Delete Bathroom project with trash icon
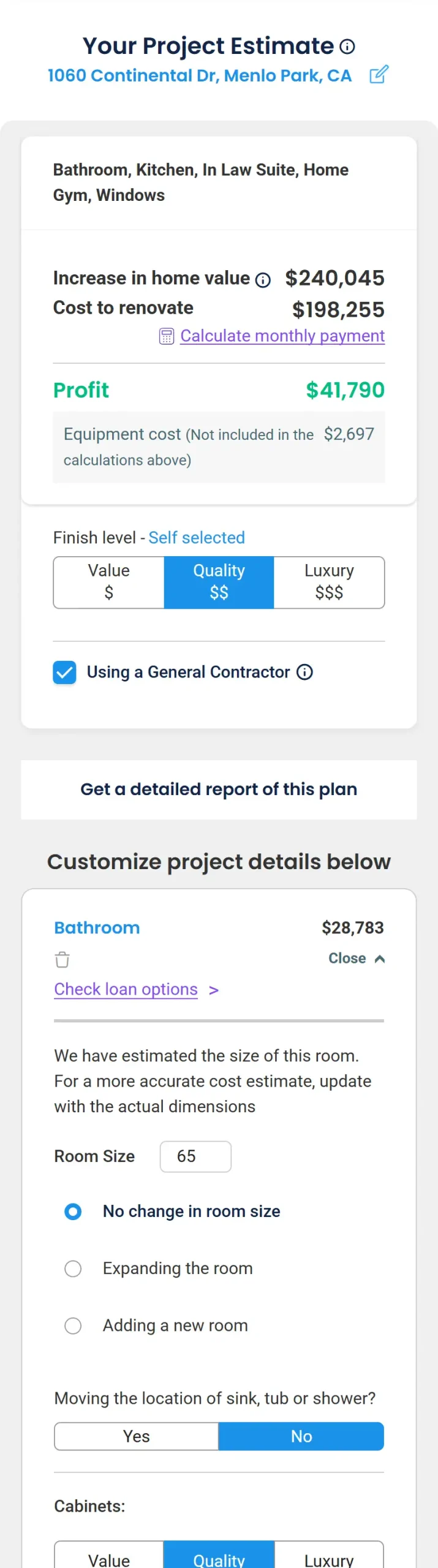 tap(62, 959)
